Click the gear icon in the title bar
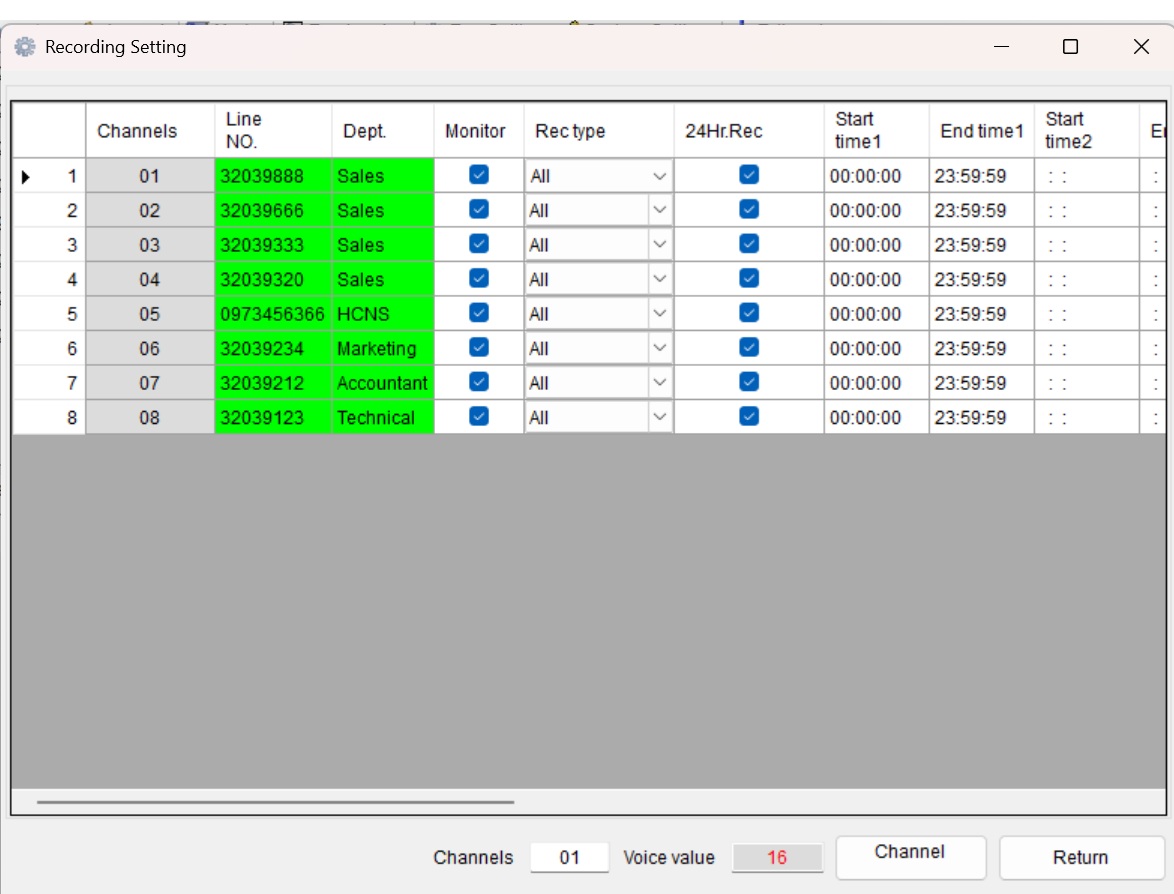This screenshot has width=1174, height=894. [x=24, y=46]
